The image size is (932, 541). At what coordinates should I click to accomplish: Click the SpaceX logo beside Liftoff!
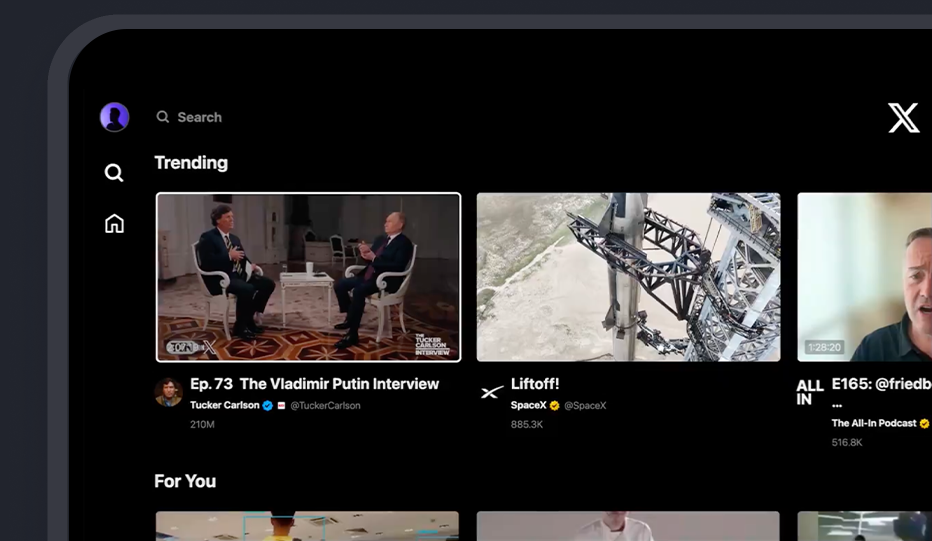491,393
